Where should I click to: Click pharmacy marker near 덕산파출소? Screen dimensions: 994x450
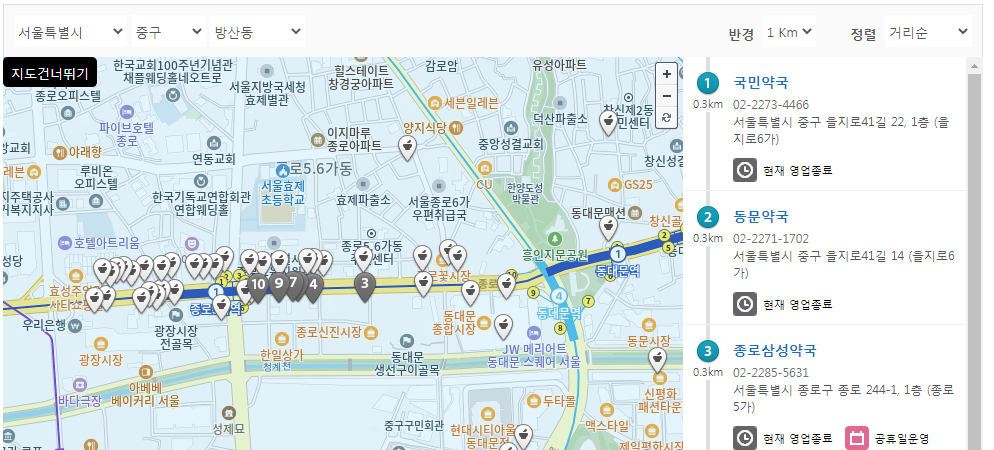tap(609, 124)
